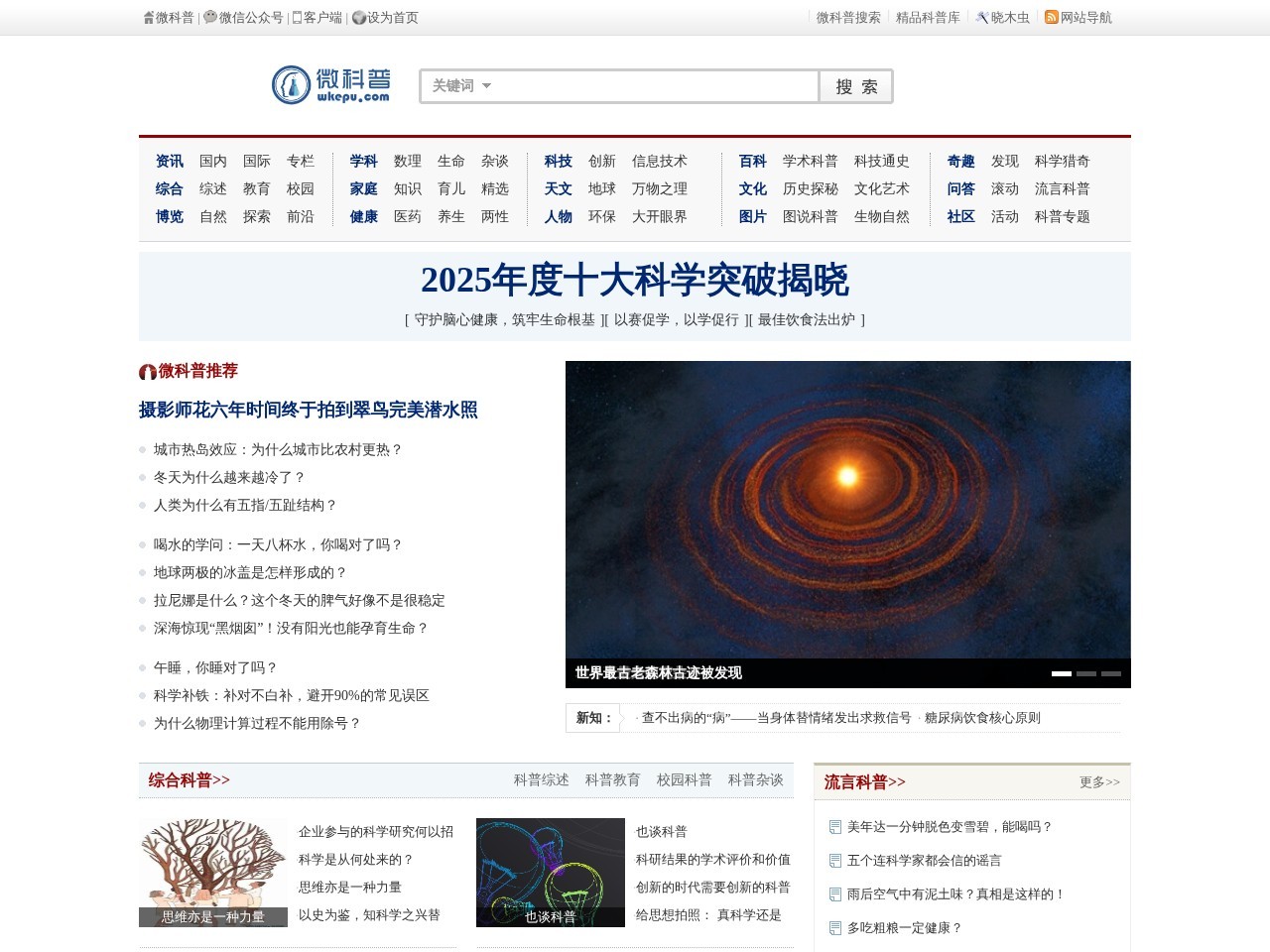
Task: Open headline 2025年度十大科学突破揭晓
Action: point(635,280)
